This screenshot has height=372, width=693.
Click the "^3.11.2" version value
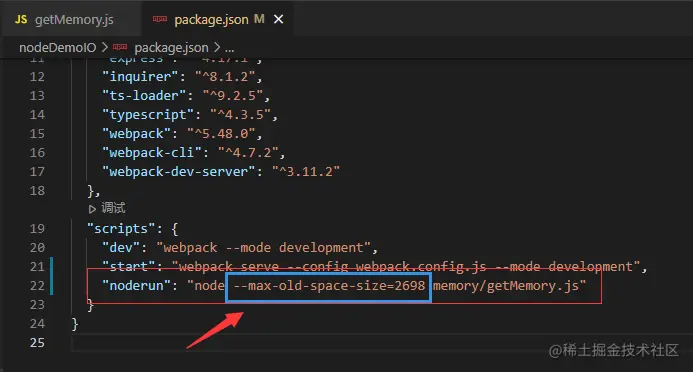306,172
